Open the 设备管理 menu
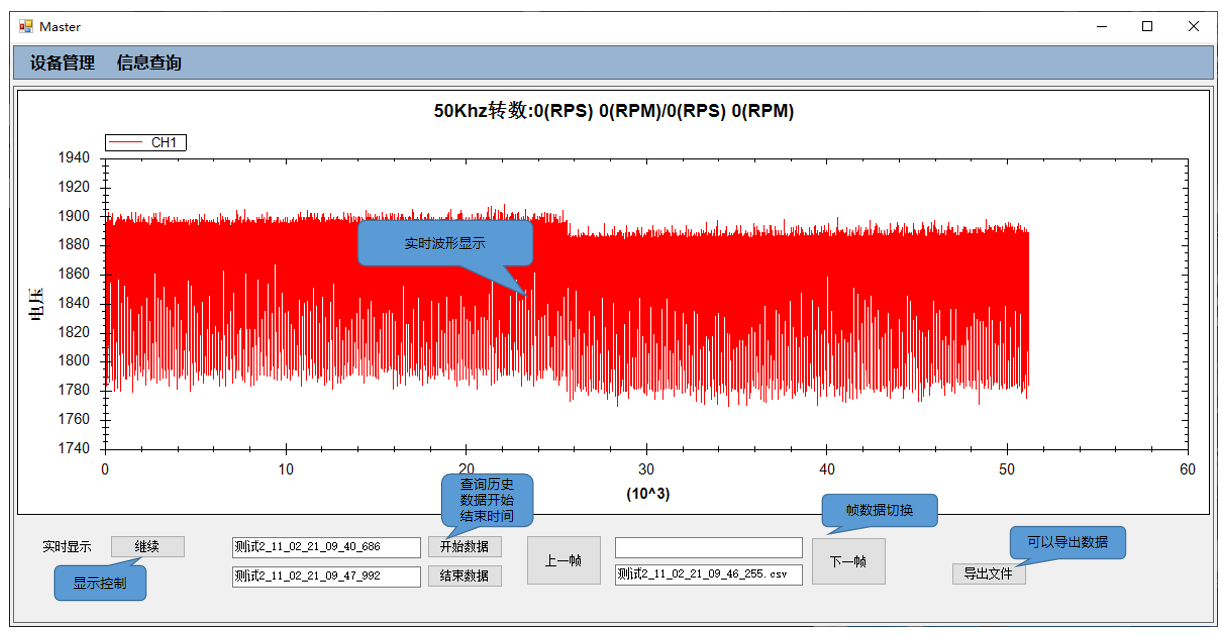Image resolution: width=1223 pixels, height=634 pixels. (x=62, y=63)
